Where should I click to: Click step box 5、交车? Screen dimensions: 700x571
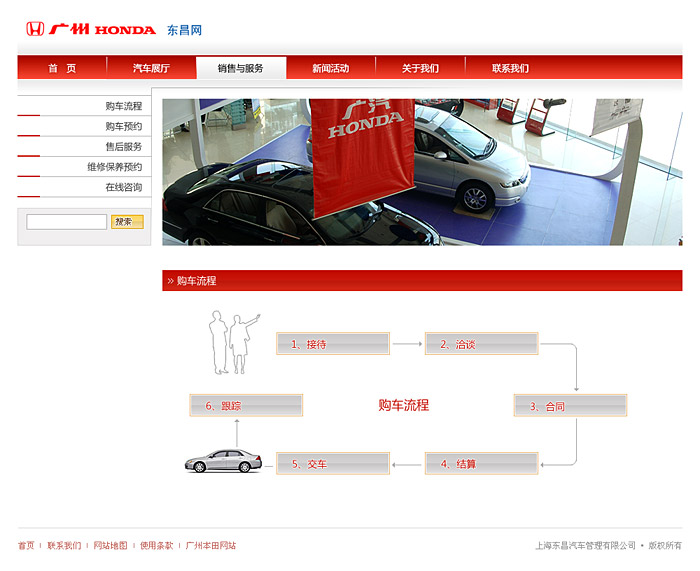point(333,463)
